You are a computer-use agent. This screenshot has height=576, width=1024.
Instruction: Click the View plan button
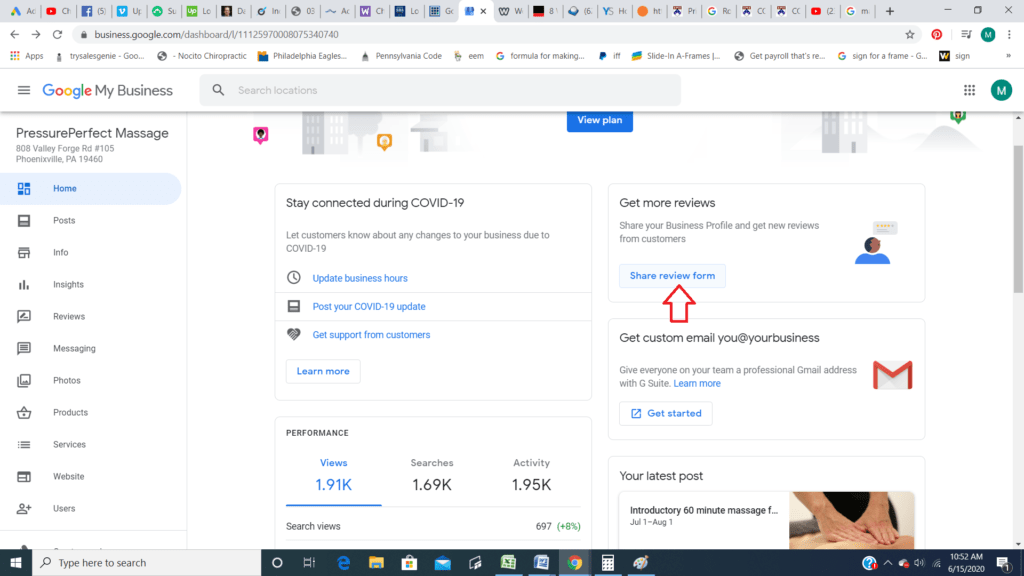600,120
